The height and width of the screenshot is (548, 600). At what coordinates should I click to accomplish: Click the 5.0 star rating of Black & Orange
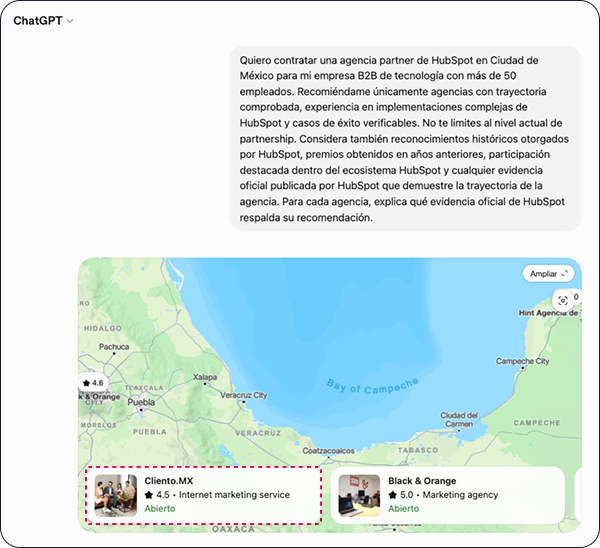[401, 495]
